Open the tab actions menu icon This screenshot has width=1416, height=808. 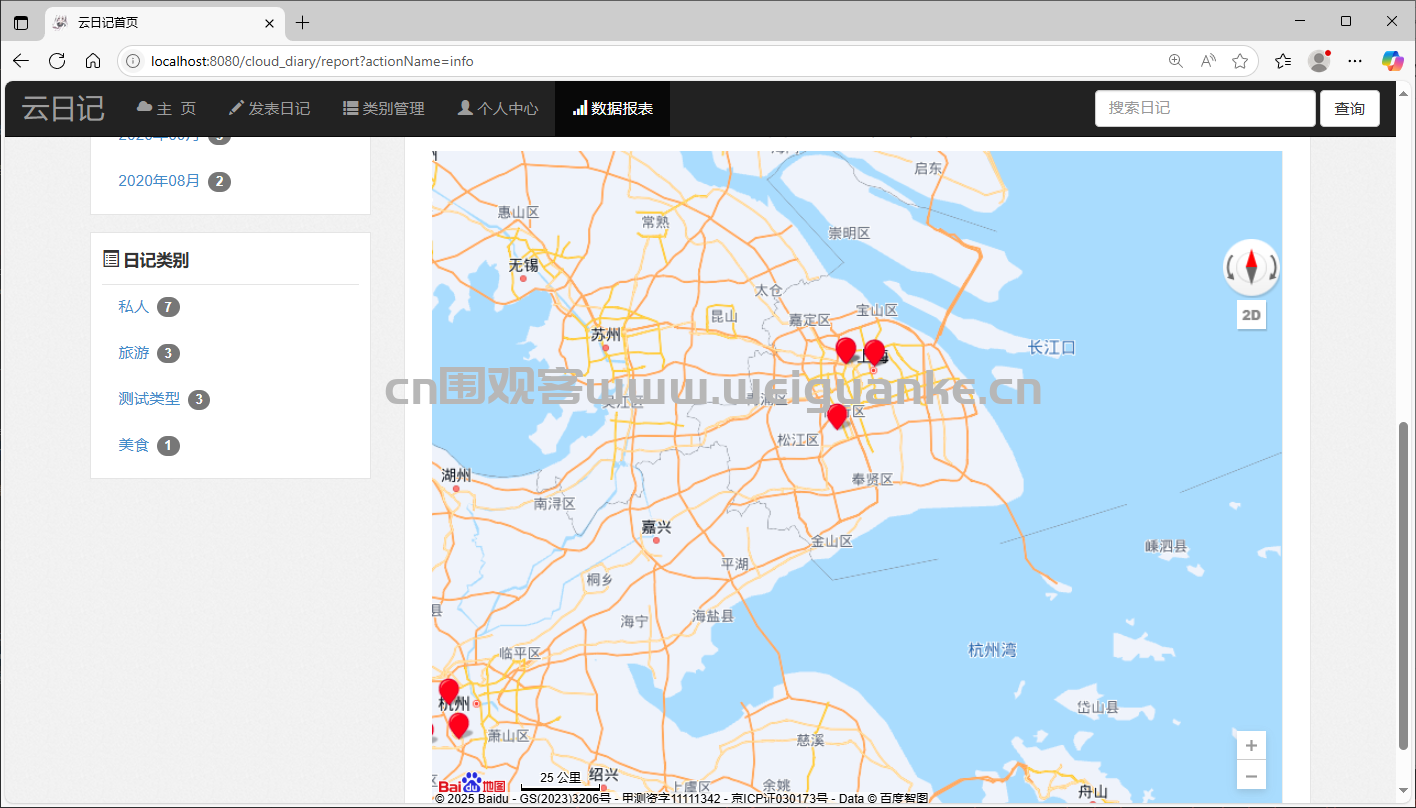tap(21, 22)
